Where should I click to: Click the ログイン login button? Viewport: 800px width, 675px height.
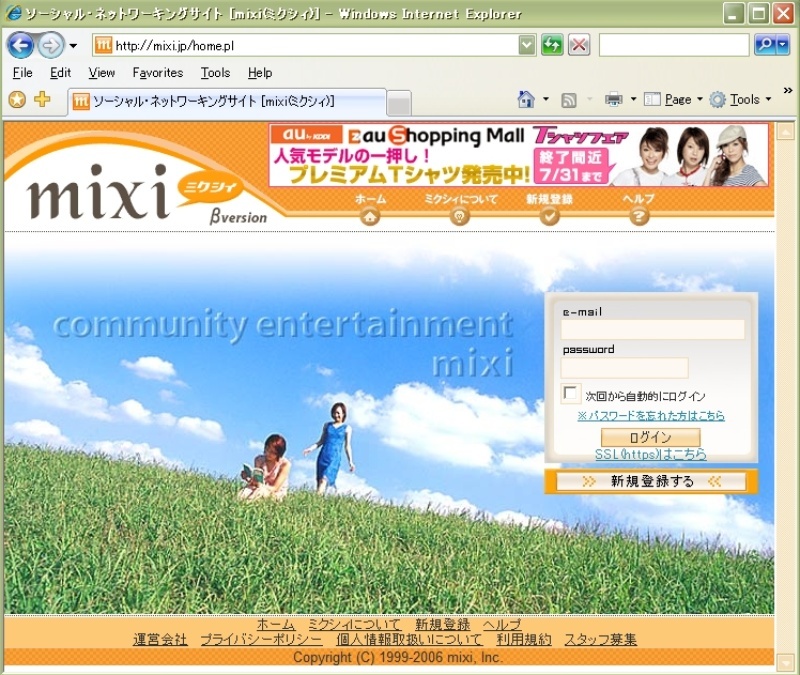[651, 437]
